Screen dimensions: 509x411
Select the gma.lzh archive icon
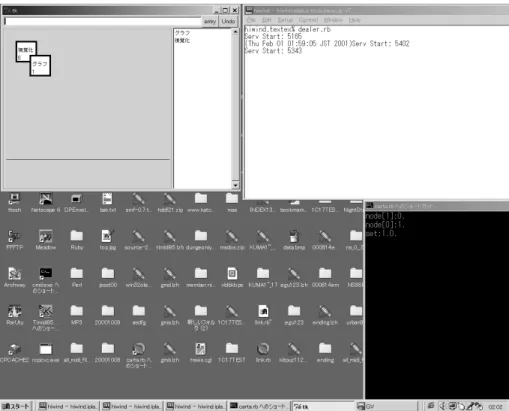tap(170, 315)
